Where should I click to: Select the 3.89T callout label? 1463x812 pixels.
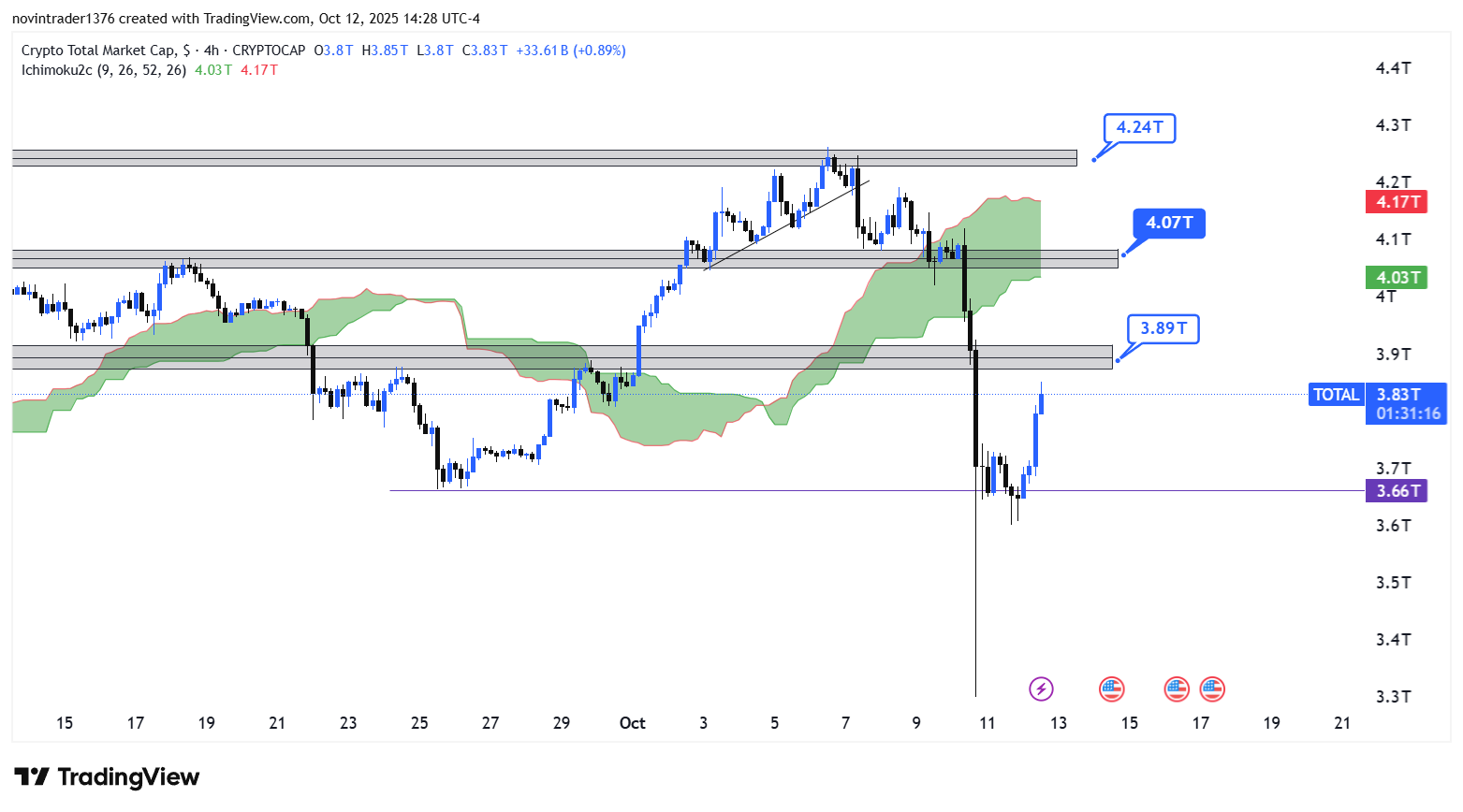point(1163,328)
